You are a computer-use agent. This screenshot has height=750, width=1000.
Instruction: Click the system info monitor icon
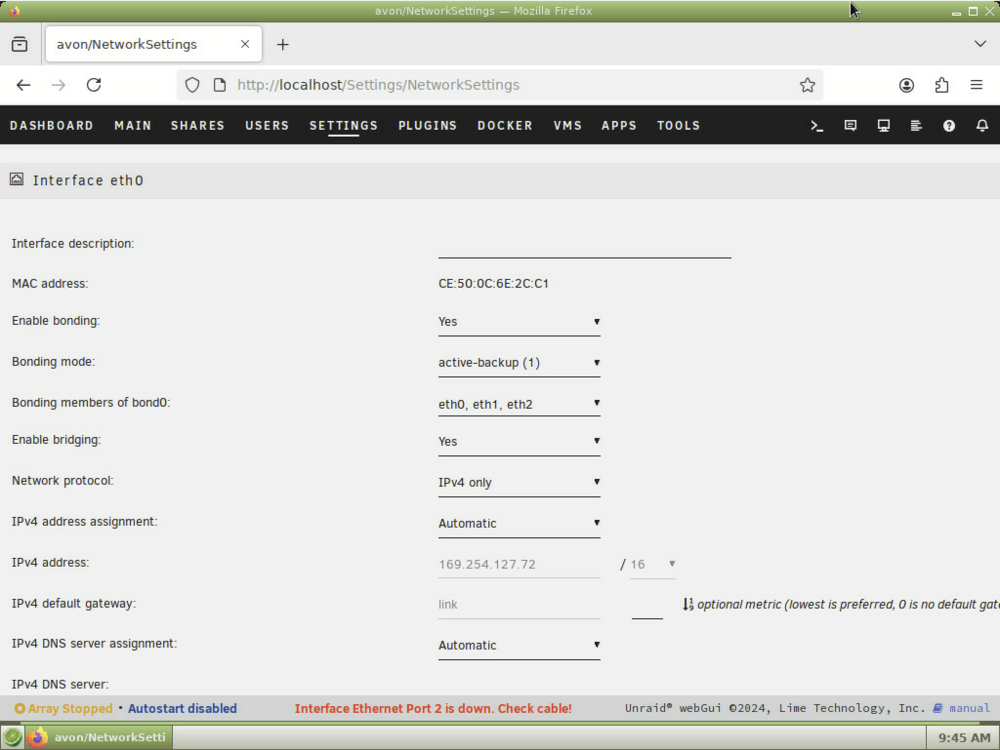click(x=883, y=126)
